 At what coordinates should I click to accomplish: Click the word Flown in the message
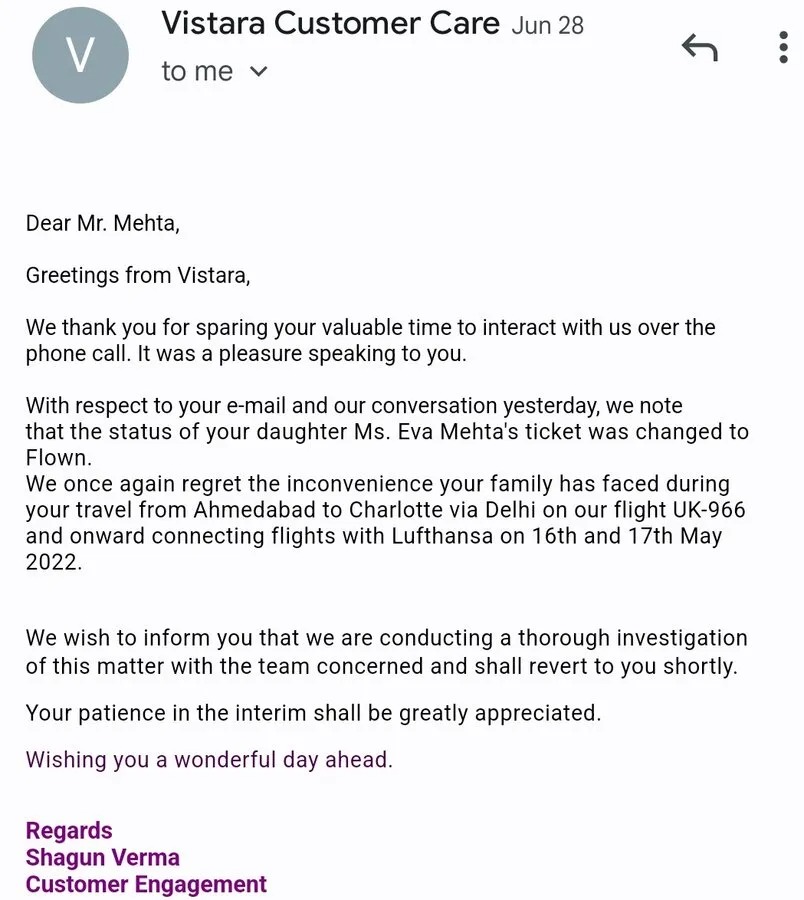pyautogui.click(x=56, y=457)
